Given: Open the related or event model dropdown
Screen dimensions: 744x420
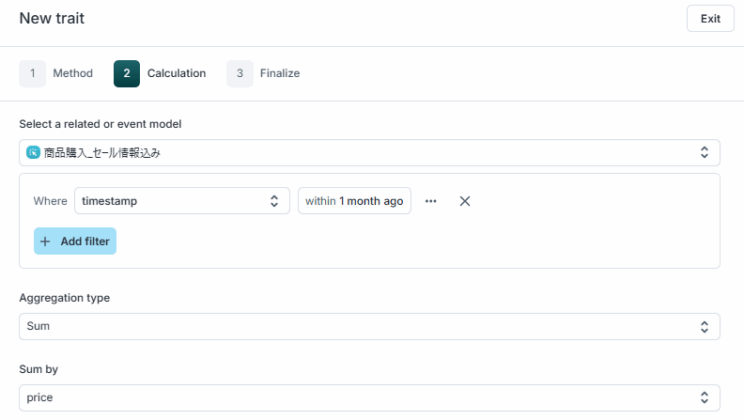Looking at the screenshot, I should coord(370,153).
